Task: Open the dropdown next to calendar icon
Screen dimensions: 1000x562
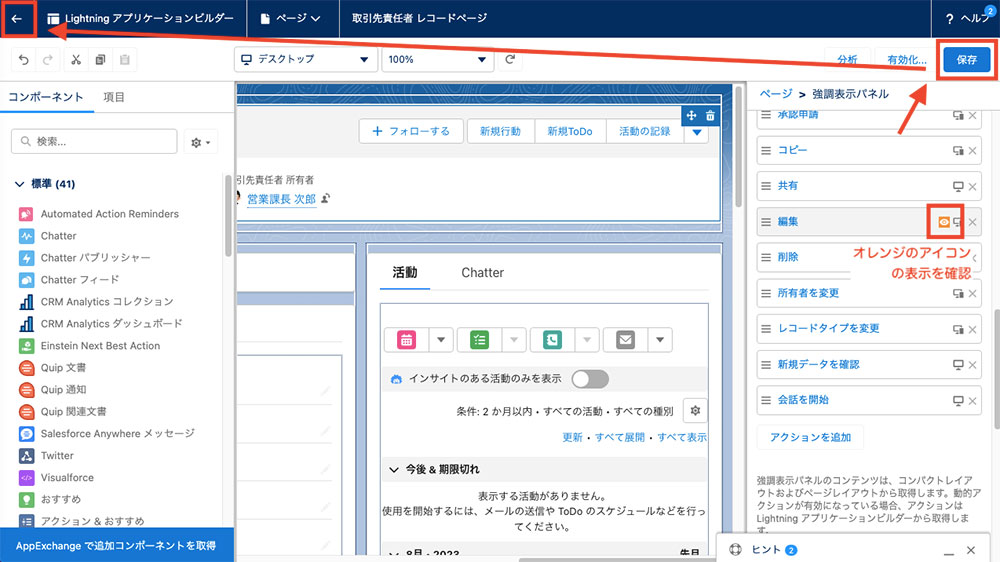Action: (441, 339)
